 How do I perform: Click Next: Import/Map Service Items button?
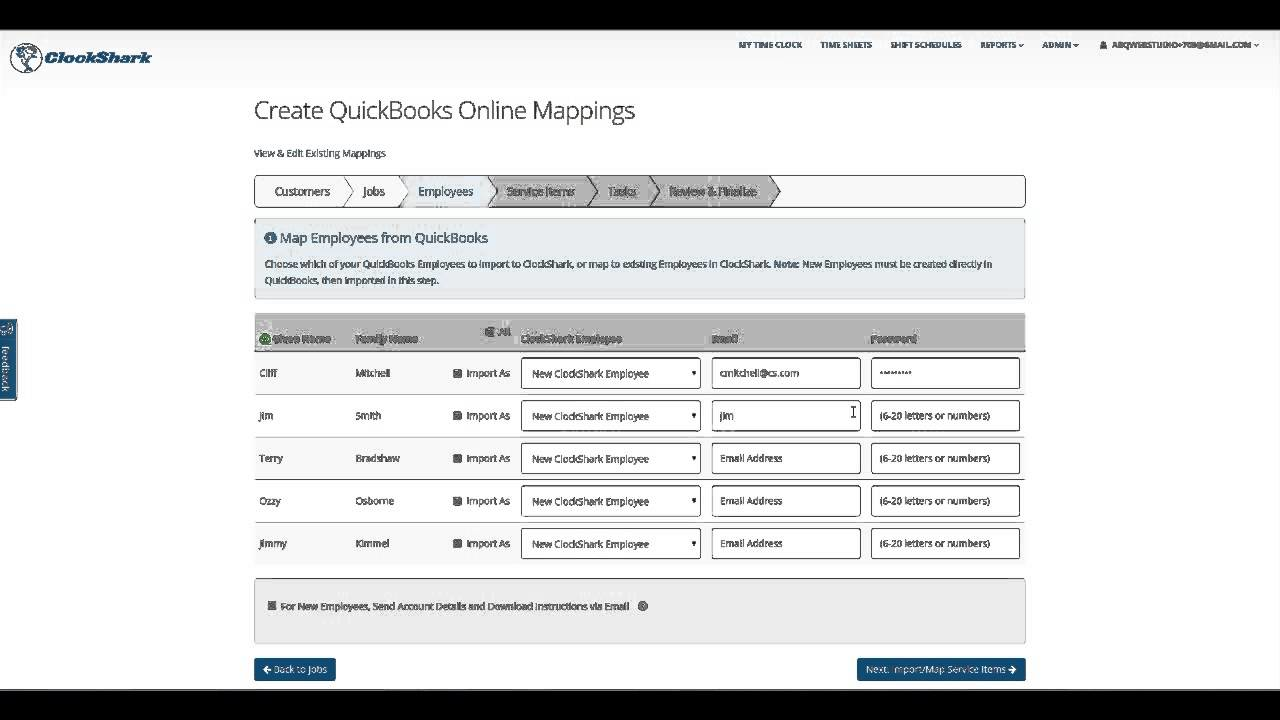coord(940,669)
